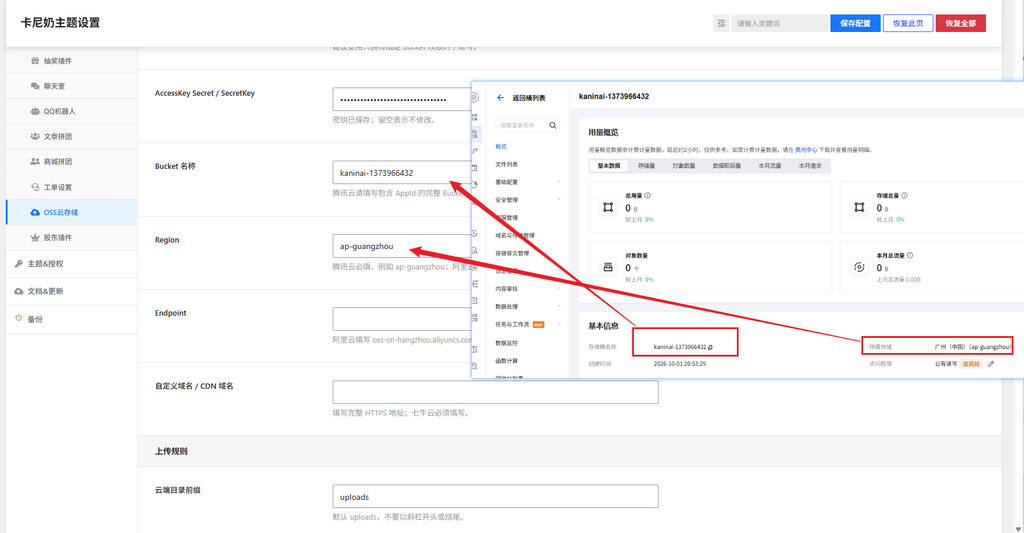Click the pencil edit icon beside 公有读写
This screenshot has height=533, width=1024.
pos(991,364)
